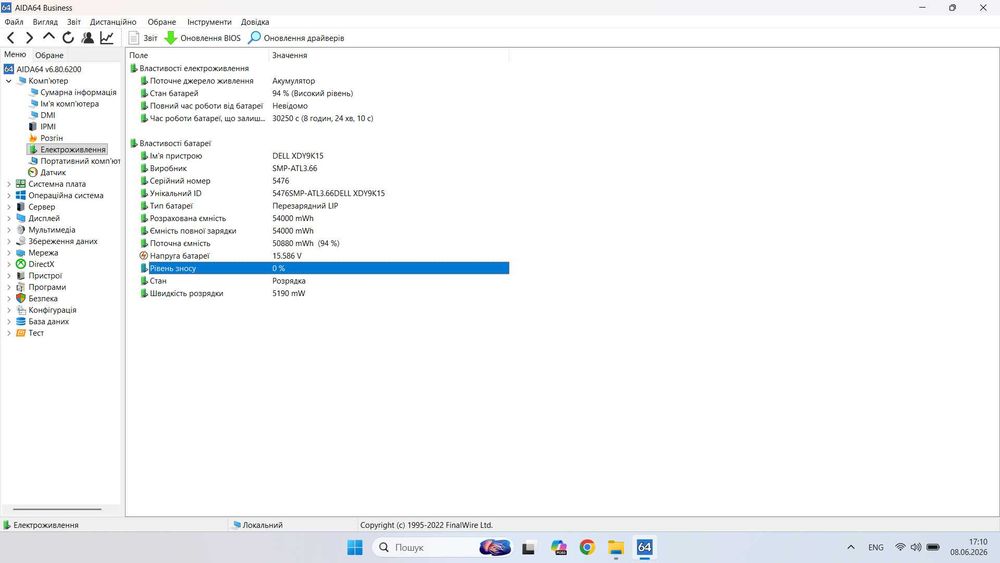Go back with the left arrow toolbar icon
Screen dimensions: 1000x563
point(11,38)
